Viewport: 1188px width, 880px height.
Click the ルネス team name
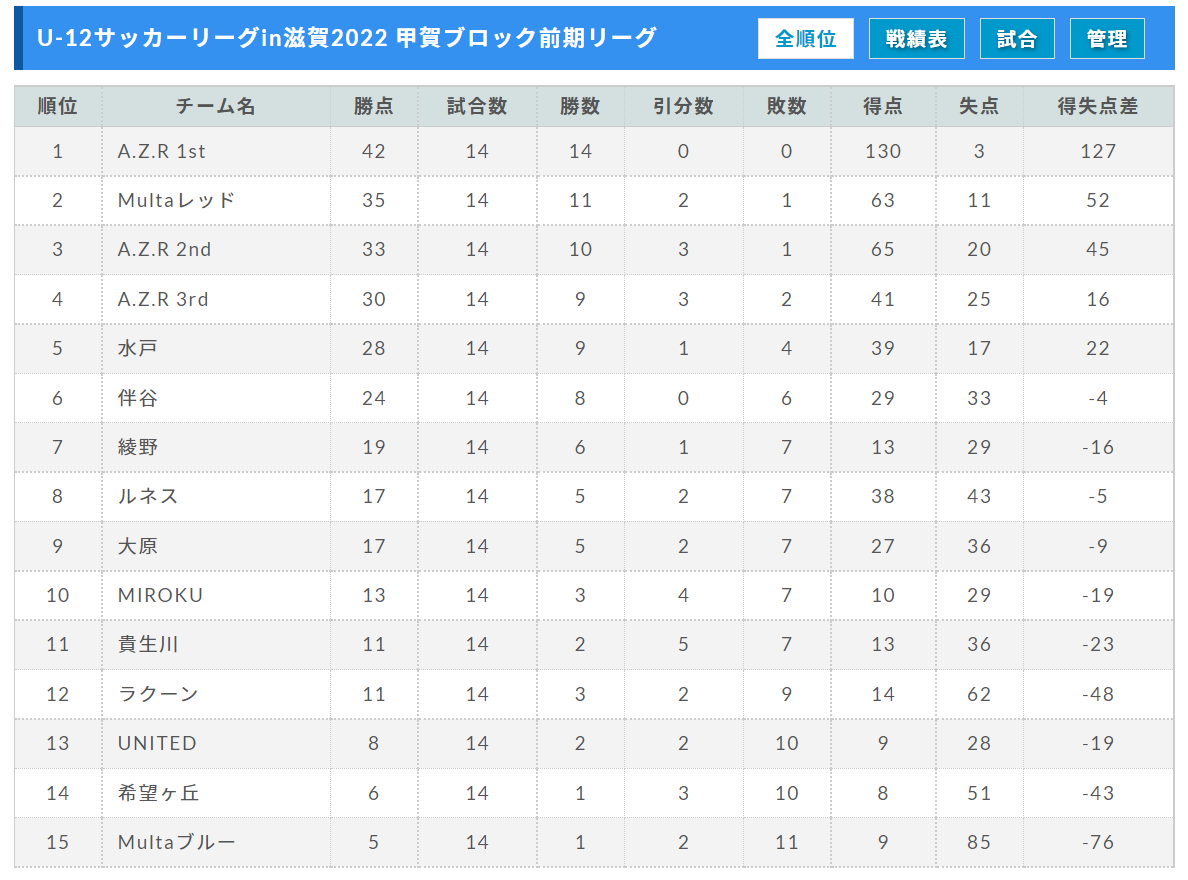[148, 496]
